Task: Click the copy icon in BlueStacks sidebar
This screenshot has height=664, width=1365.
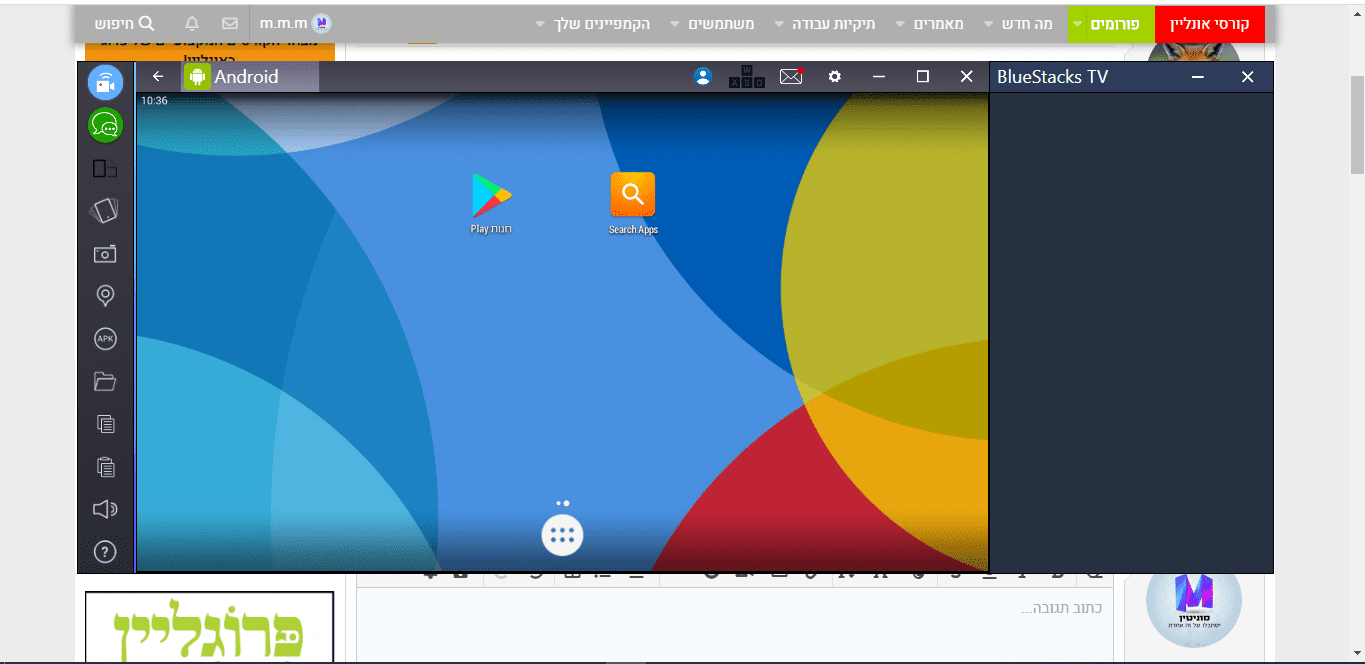Action: tap(105, 424)
